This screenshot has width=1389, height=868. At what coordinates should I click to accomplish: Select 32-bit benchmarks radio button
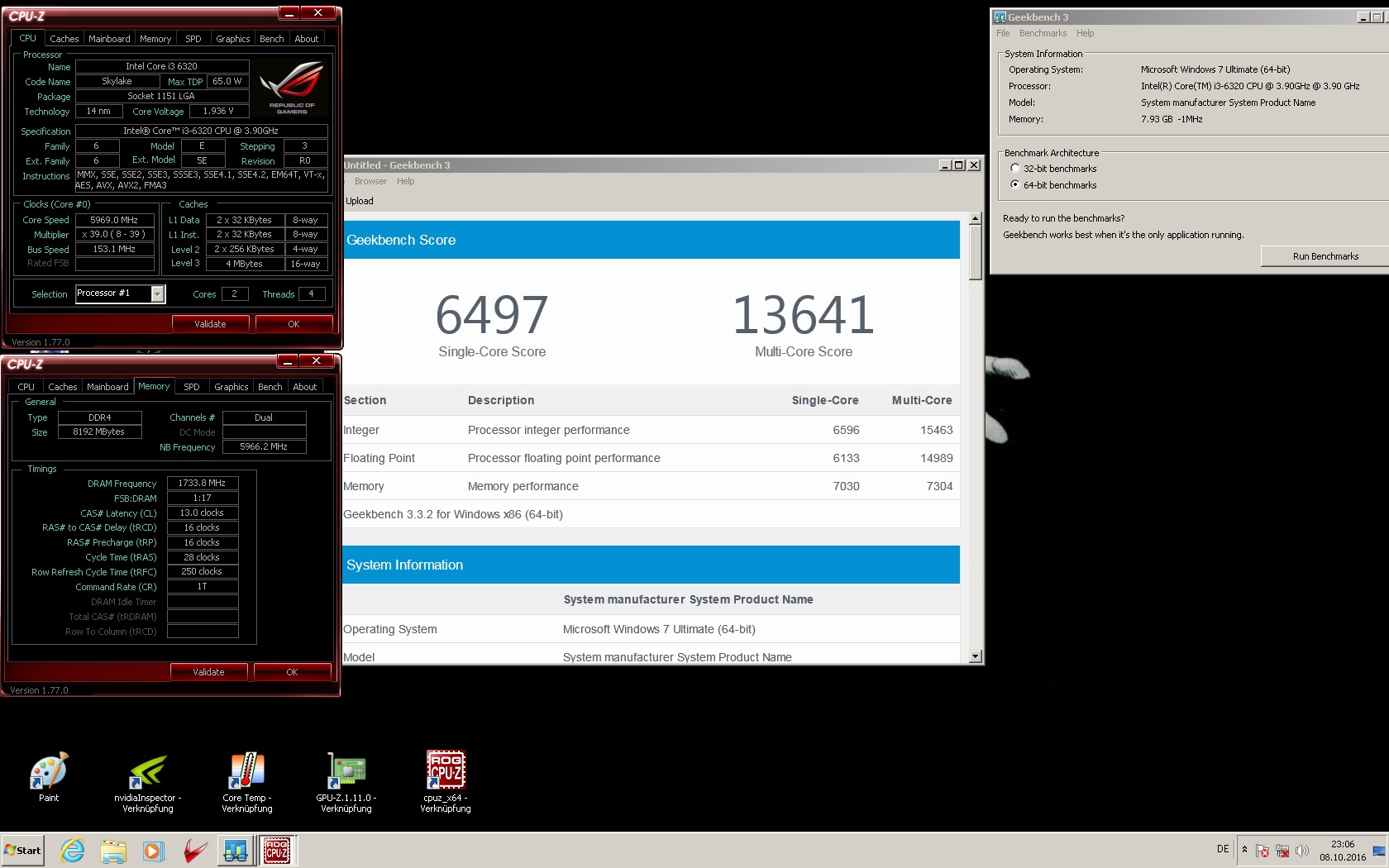(x=1015, y=169)
